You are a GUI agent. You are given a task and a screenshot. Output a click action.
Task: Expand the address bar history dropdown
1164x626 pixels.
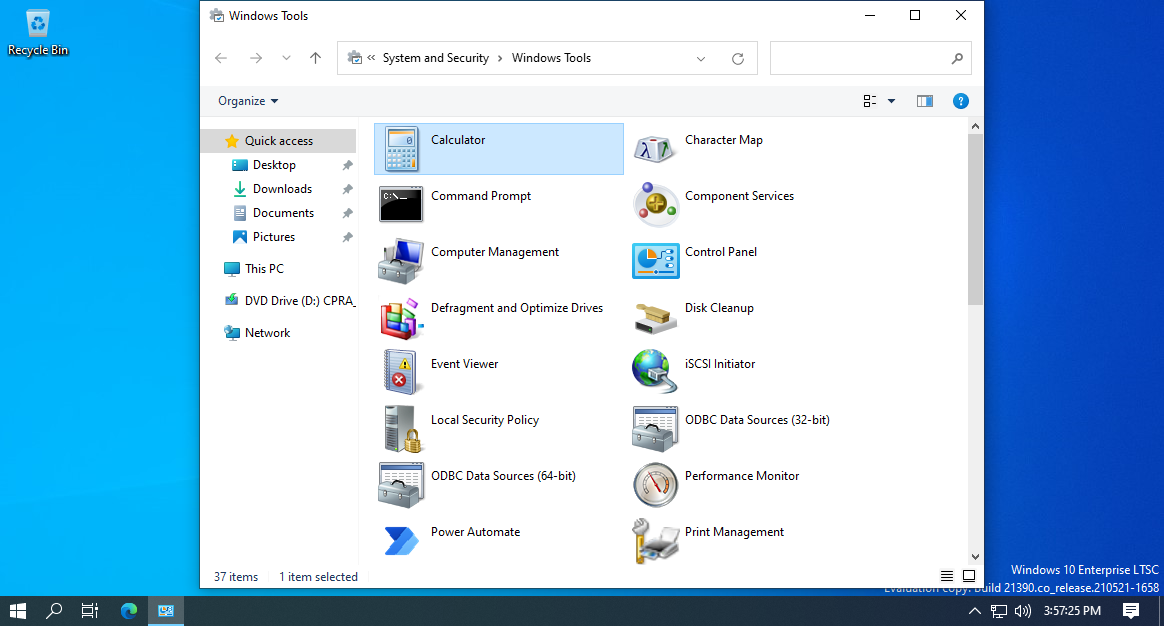click(x=701, y=58)
